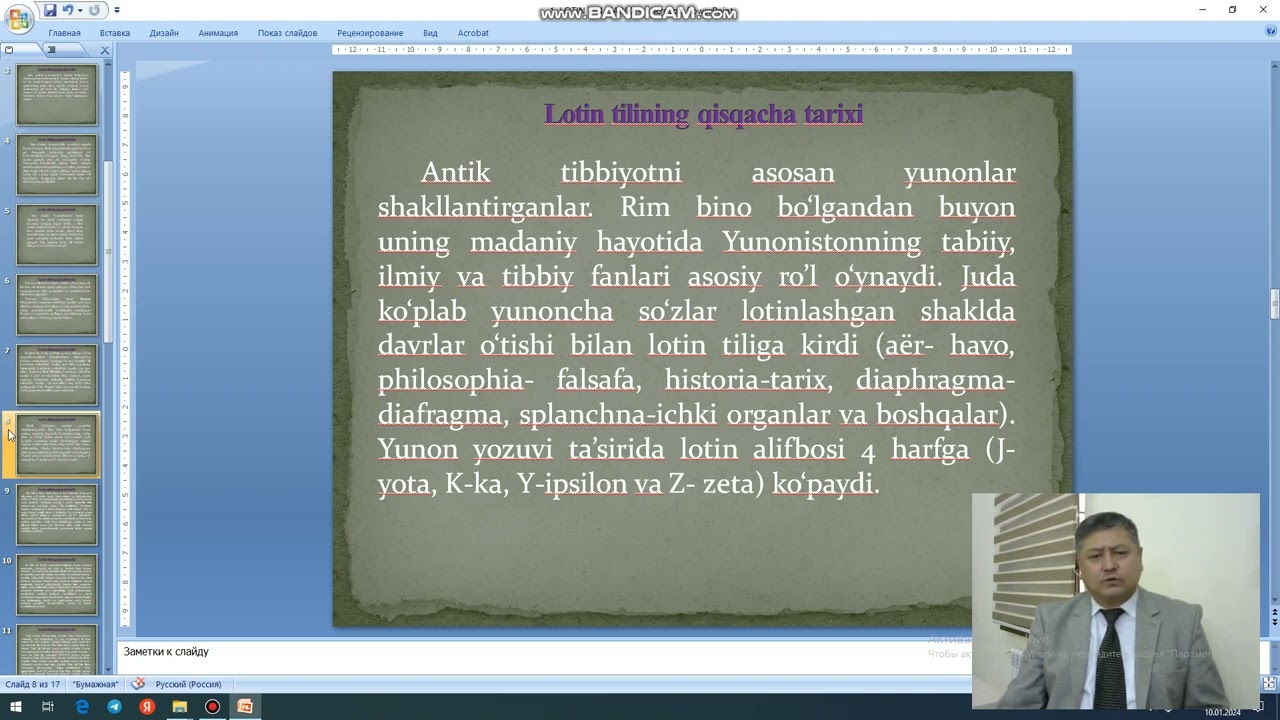The width and height of the screenshot is (1280, 720).
Task: Select slide 5 thumbnail
Action: [x=57, y=234]
